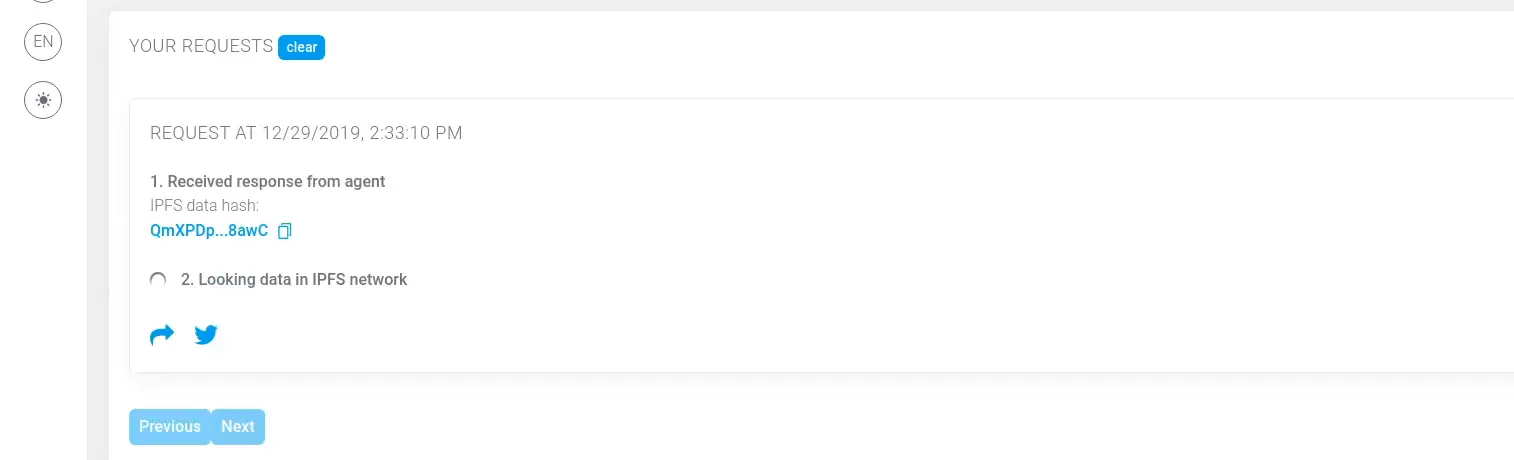The width and height of the screenshot is (1514, 460).
Task: Select the YOUR REQUESTS heading
Action: [201, 46]
